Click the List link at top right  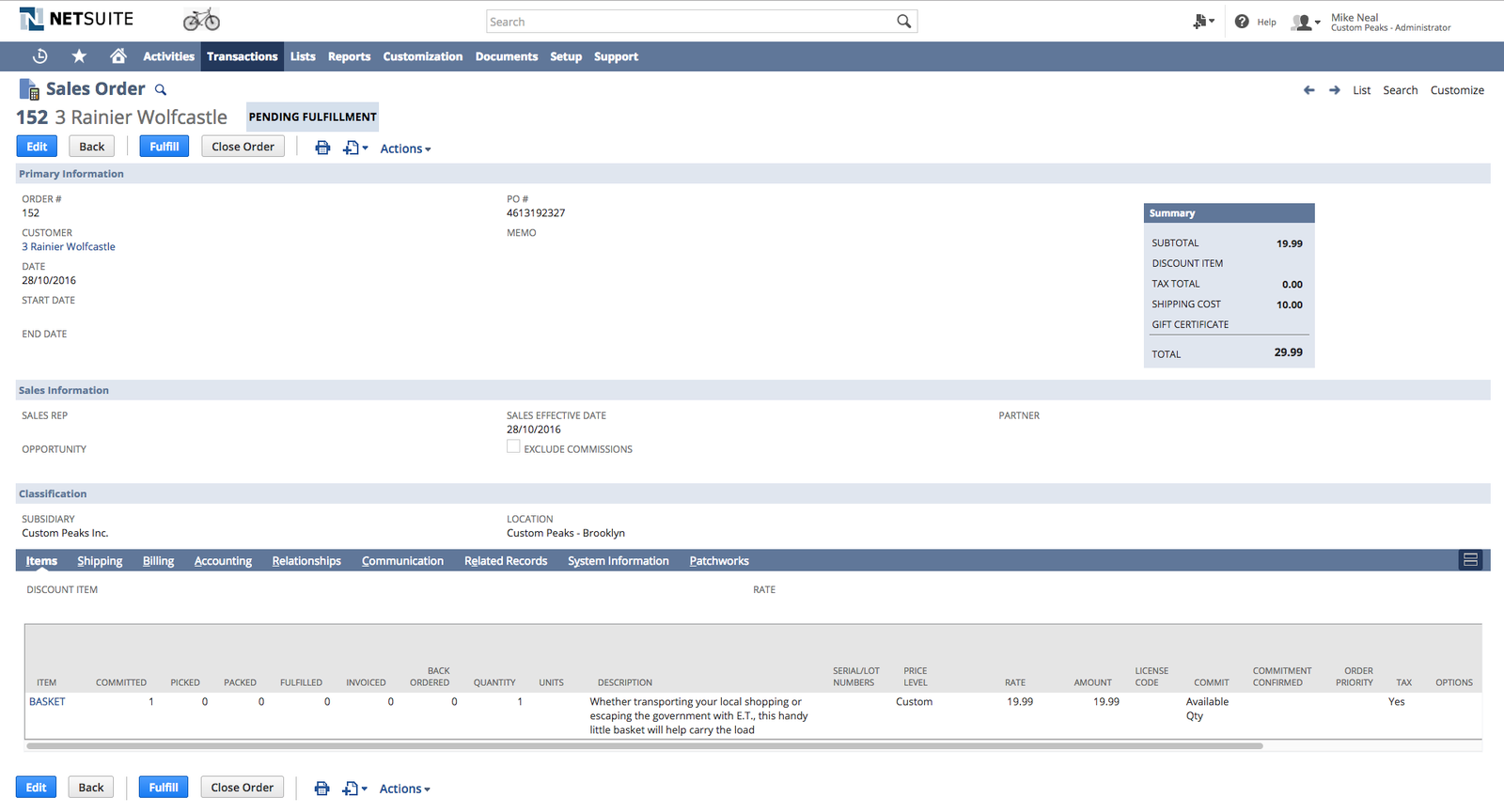(x=1361, y=90)
